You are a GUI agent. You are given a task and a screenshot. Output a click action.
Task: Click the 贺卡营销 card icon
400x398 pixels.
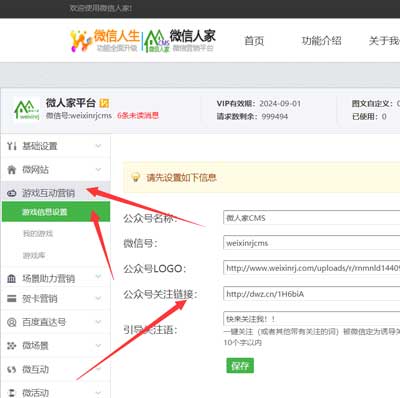[12, 298]
